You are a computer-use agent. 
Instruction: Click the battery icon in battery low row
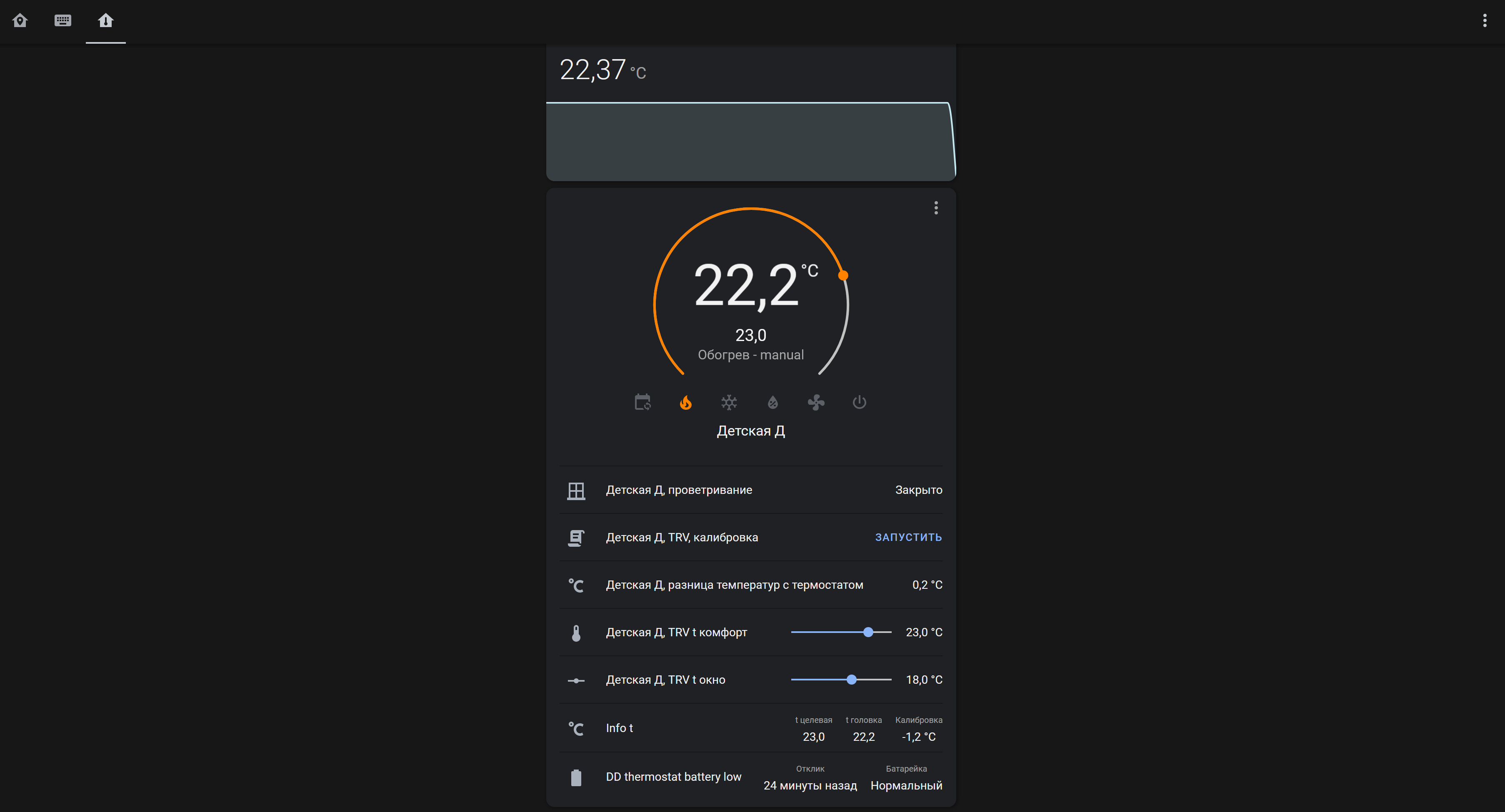click(576, 777)
